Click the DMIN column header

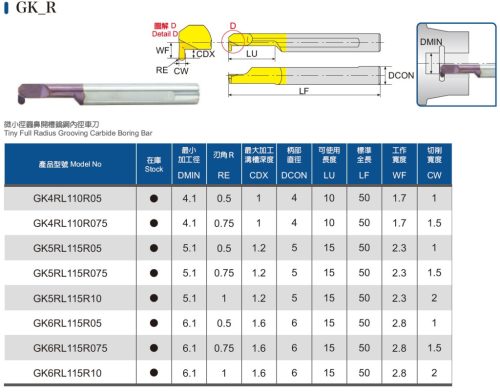tap(189, 164)
